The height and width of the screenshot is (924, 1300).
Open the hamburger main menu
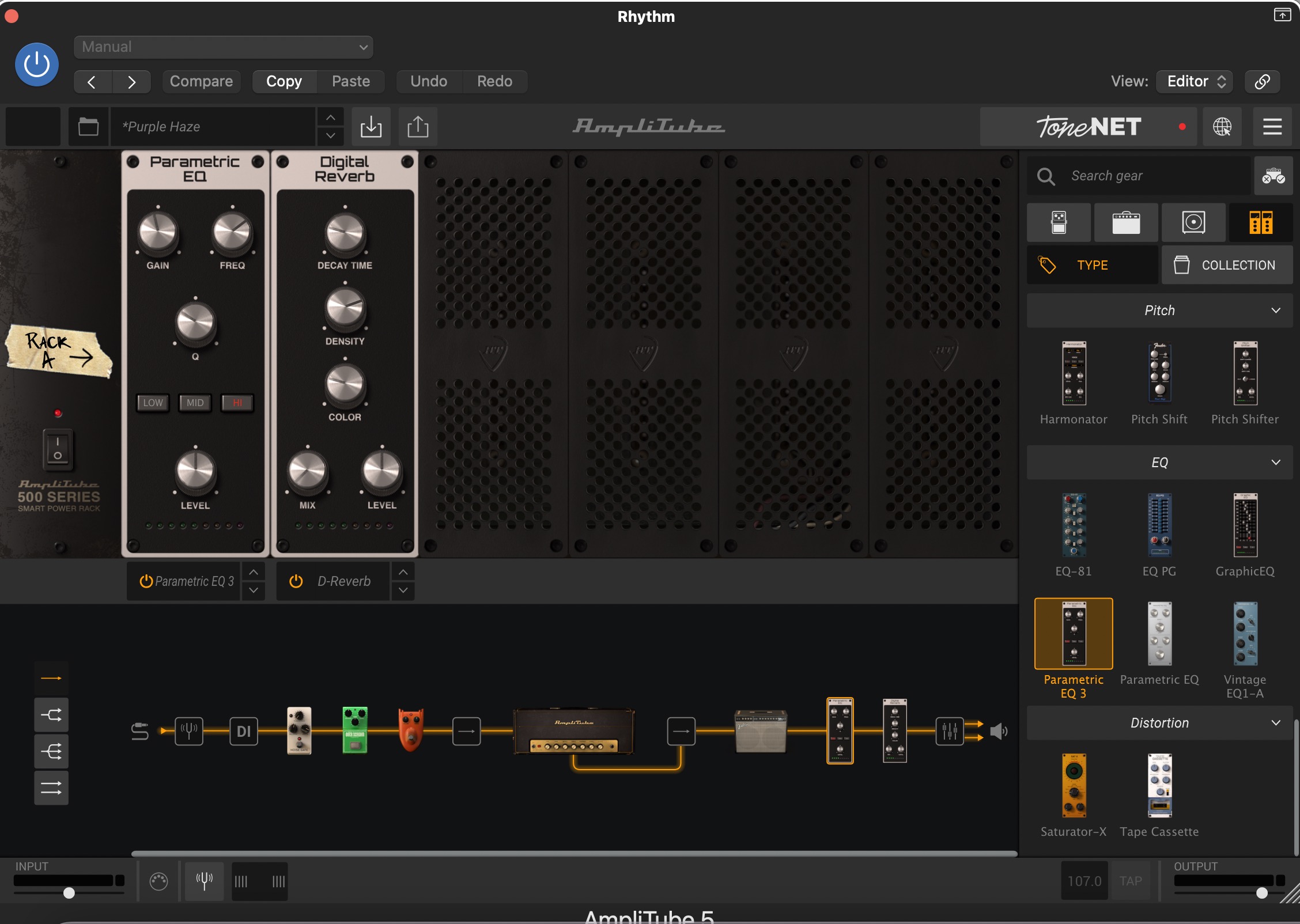[x=1272, y=126]
